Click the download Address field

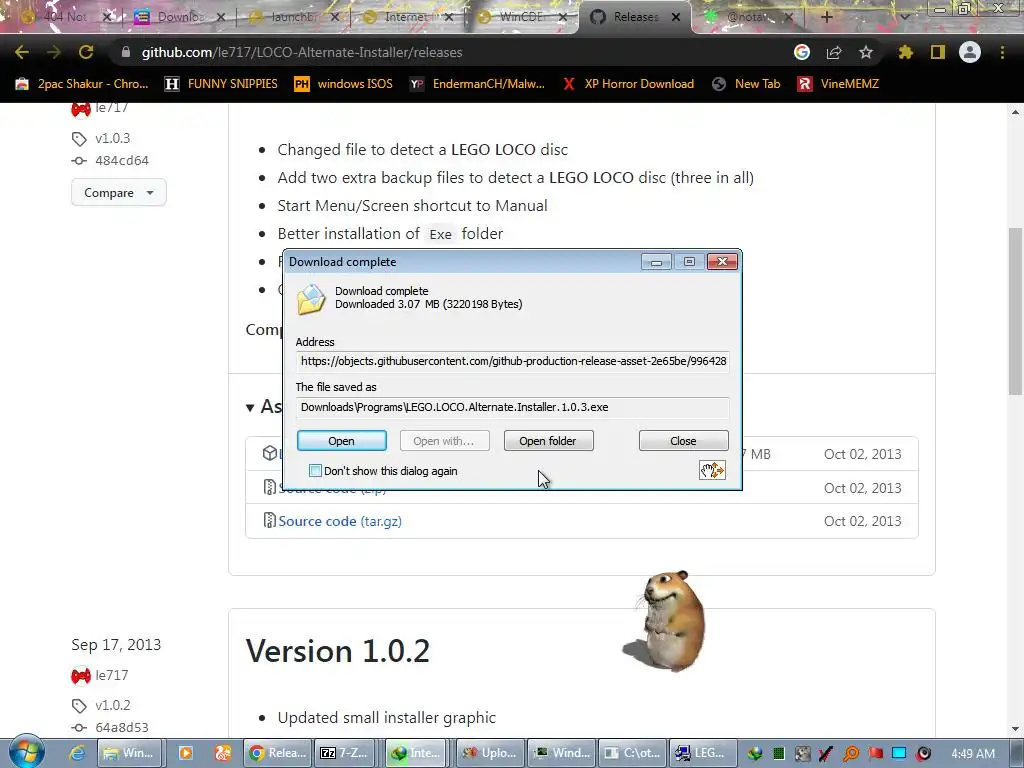[x=513, y=361]
